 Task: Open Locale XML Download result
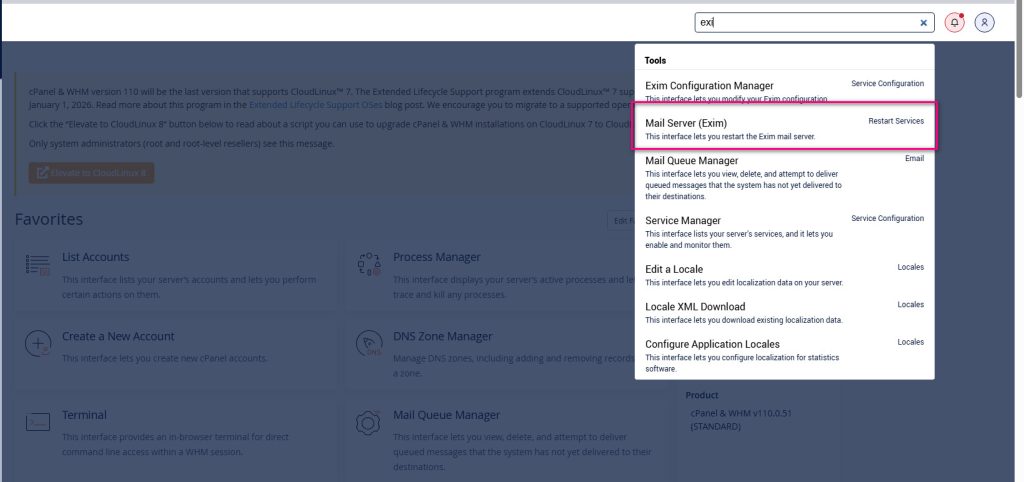695,306
